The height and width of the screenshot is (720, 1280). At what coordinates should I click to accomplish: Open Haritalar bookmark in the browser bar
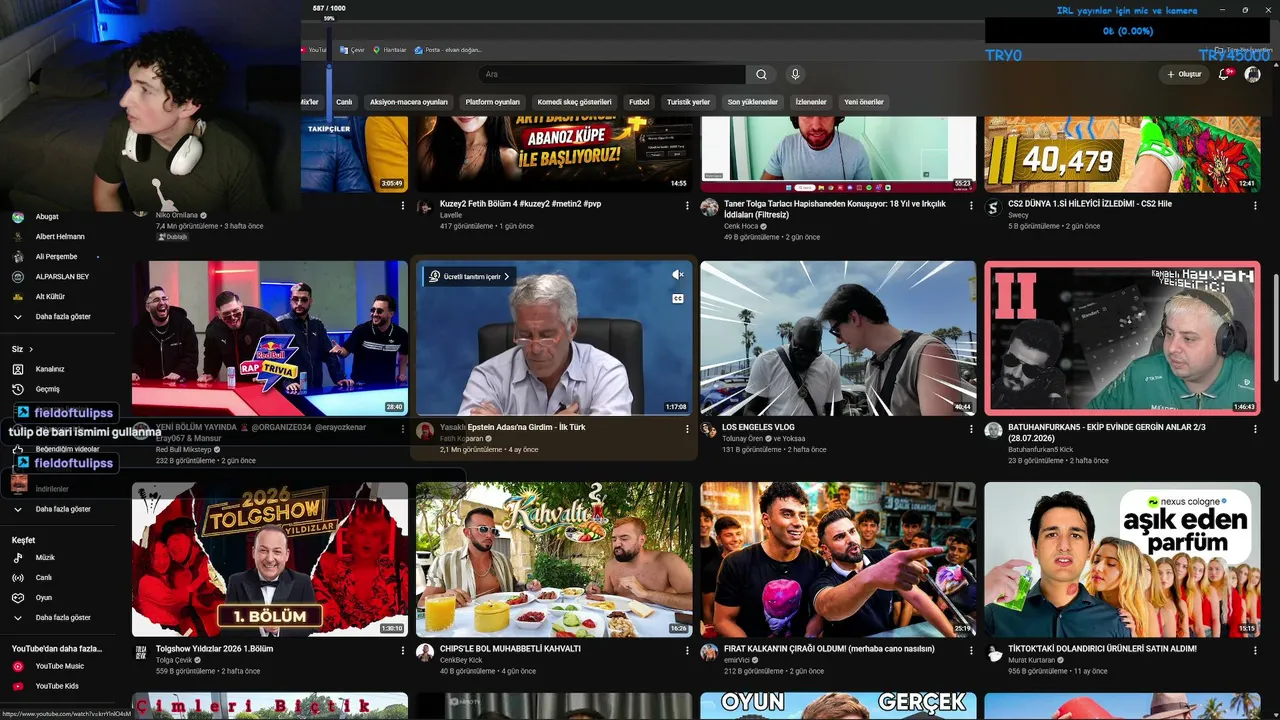tap(391, 50)
